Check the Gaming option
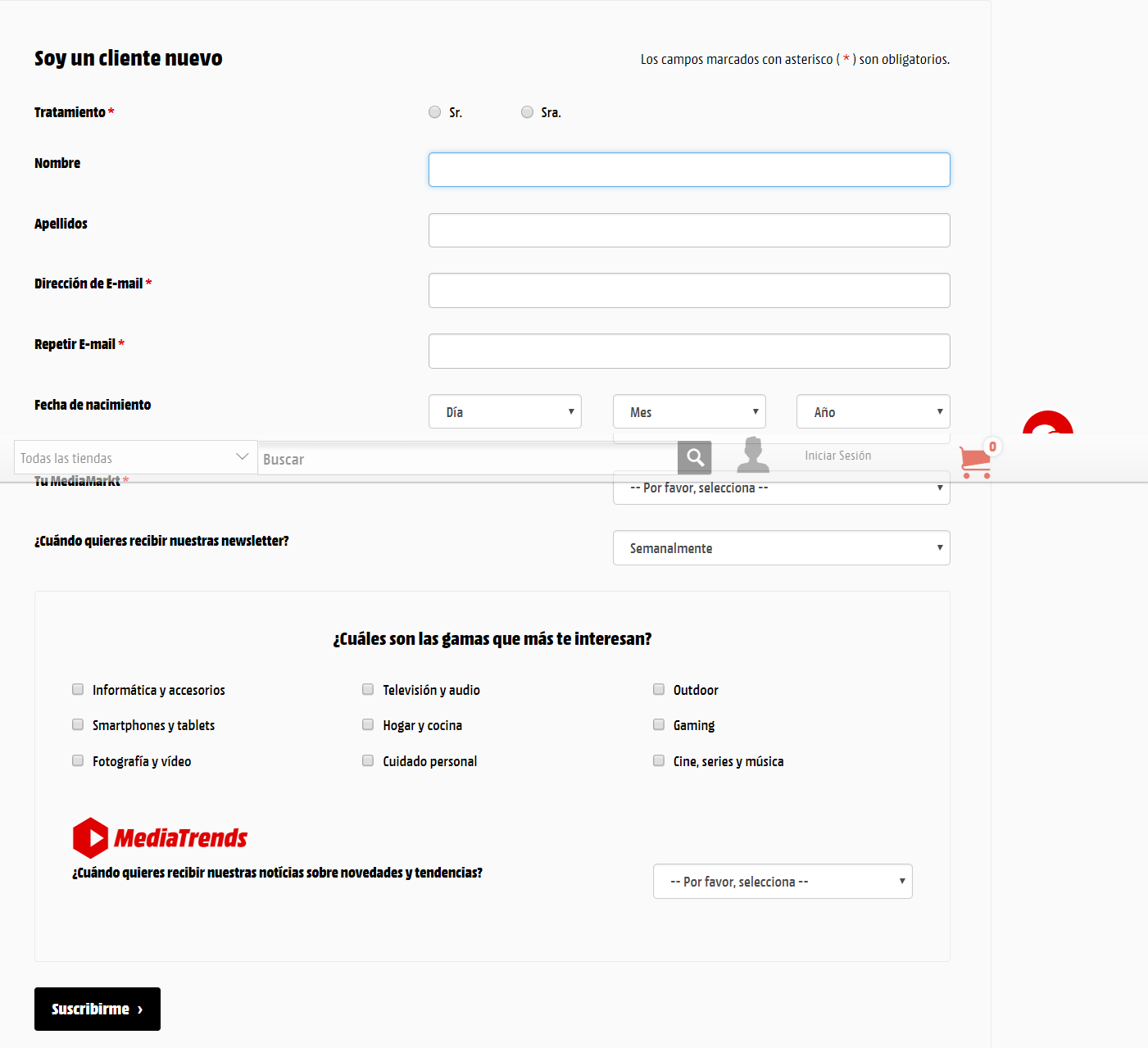The image size is (1148, 1048). [x=659, y=724]
